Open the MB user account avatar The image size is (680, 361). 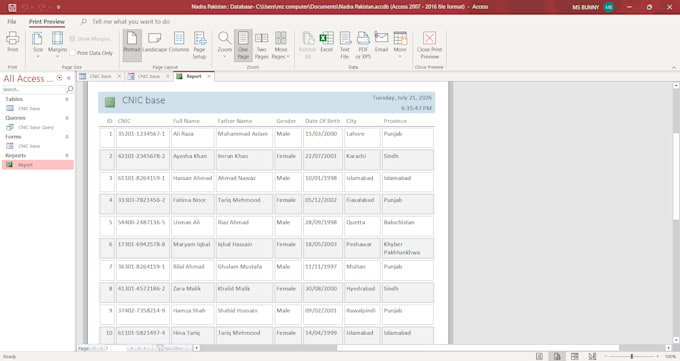tap(609, 7)
